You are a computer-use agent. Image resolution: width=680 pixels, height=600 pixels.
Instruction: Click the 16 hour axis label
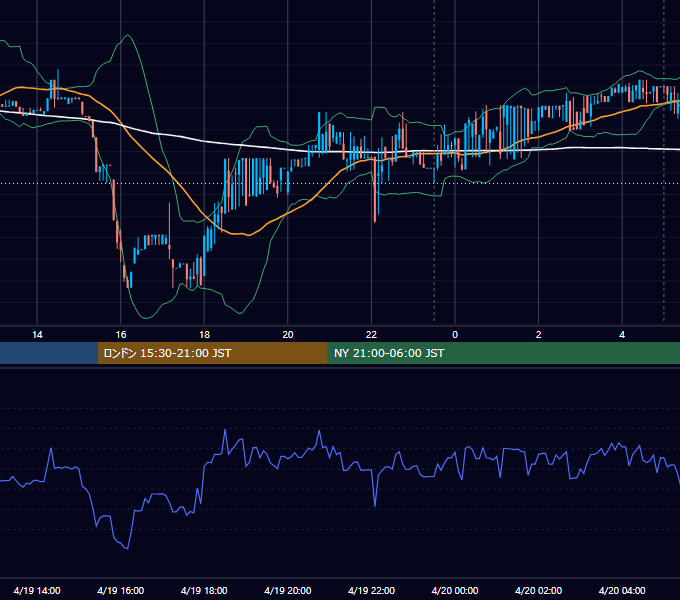point(121,335)
